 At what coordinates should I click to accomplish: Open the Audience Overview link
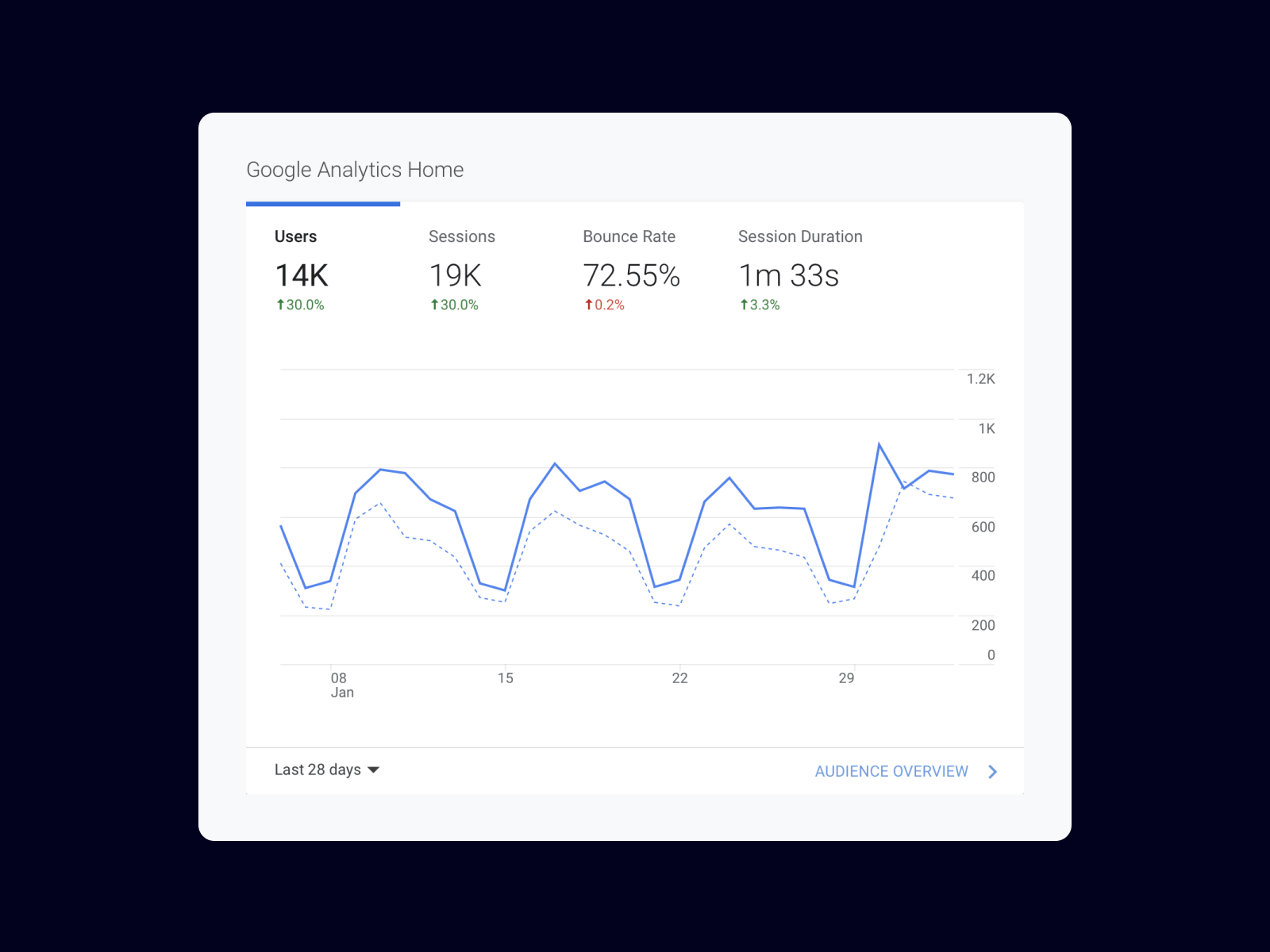pos(891,771)
